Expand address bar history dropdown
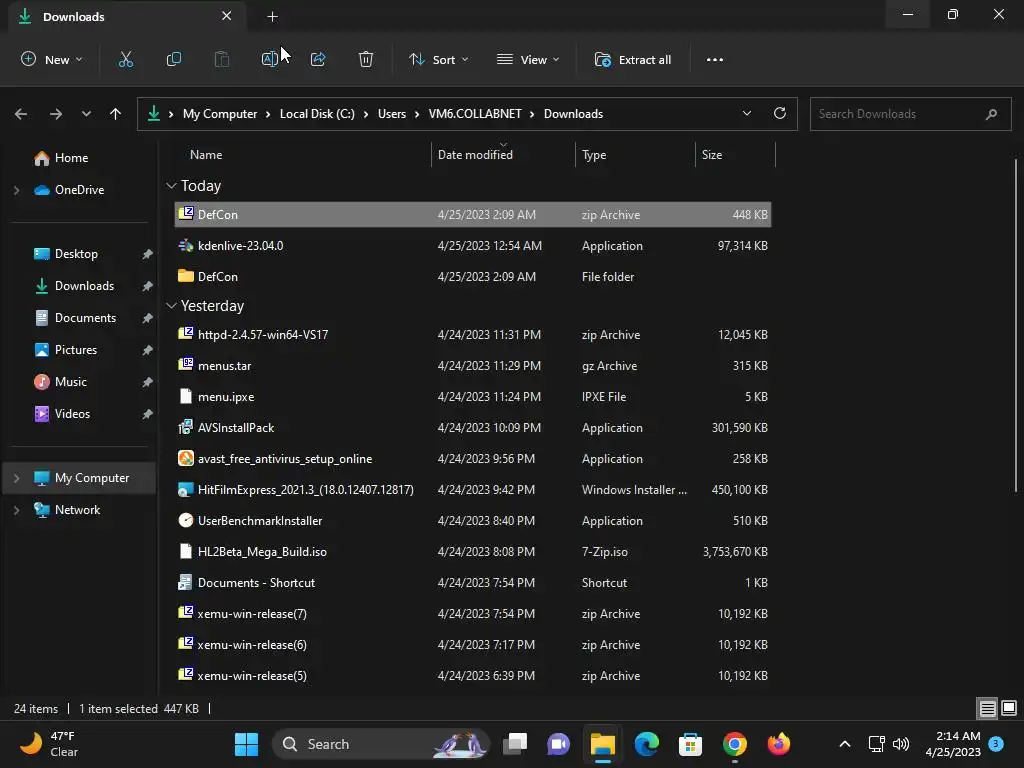The image size is (1024, 768). point(746,113)
